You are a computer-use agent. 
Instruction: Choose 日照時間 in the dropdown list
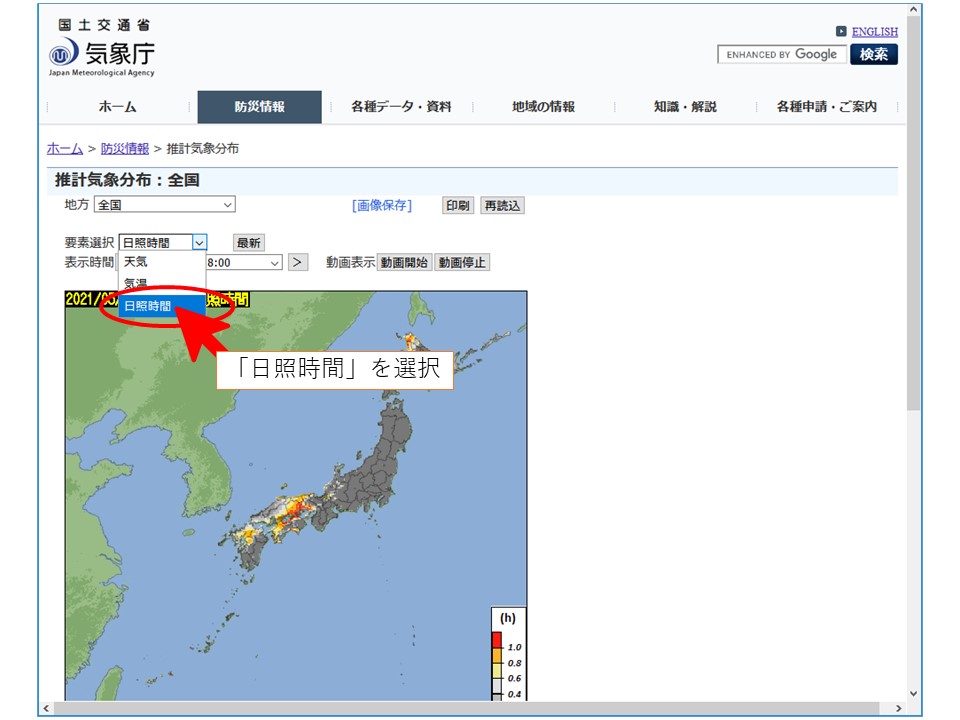(x=148, y=306)
